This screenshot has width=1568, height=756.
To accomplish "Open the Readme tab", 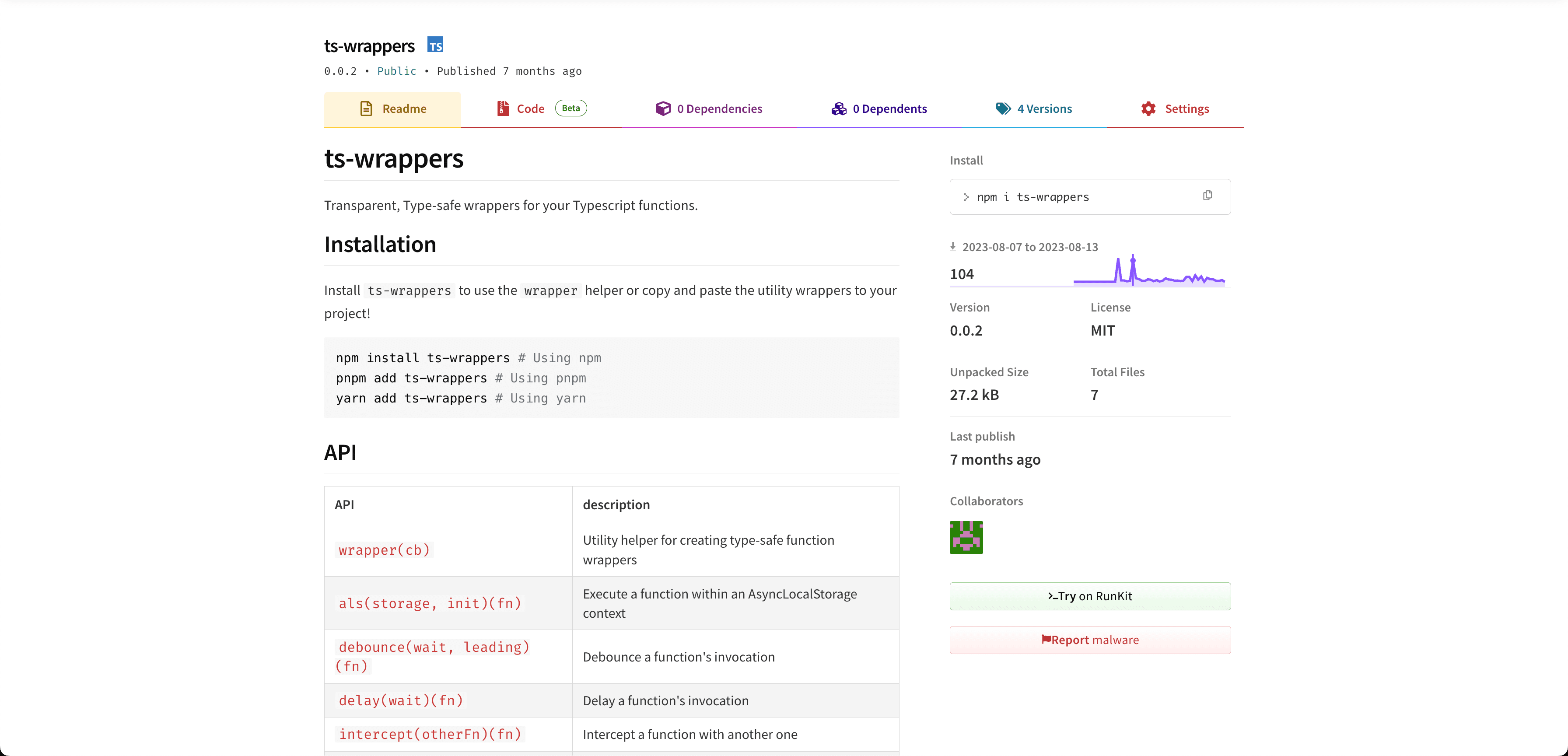I will [x=392, y=109].
